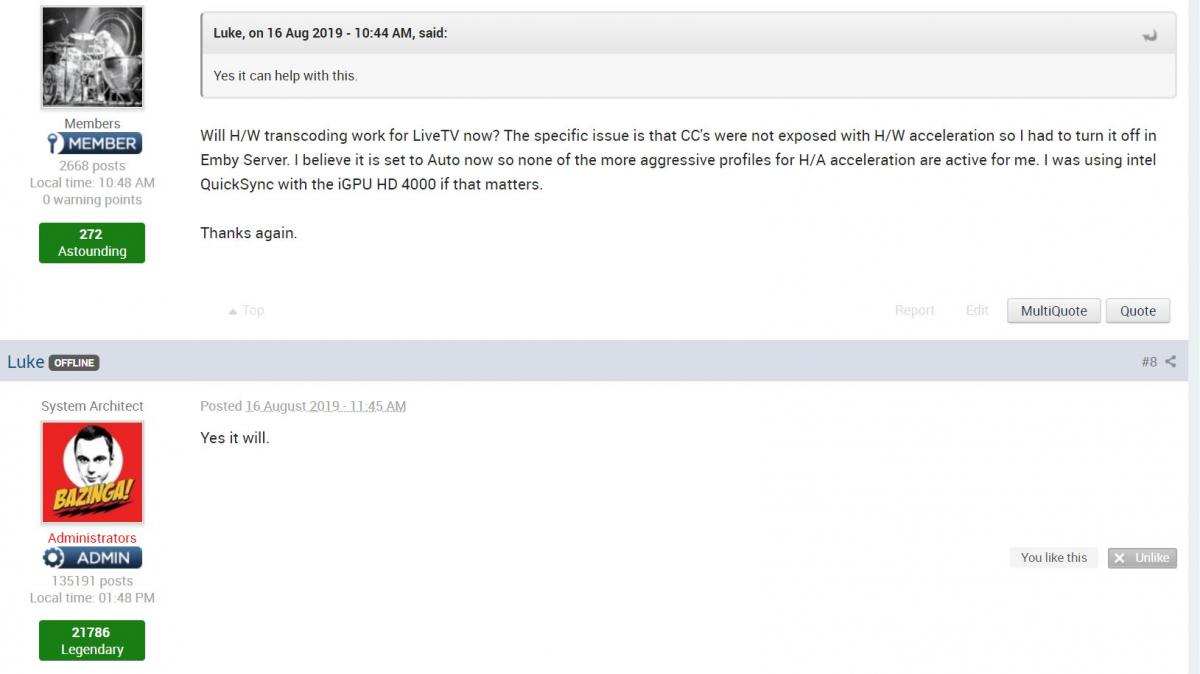This screenshot has width=1200, height=674.
Task: Click the "You like this" label
Action: (x=1053, y=558)
